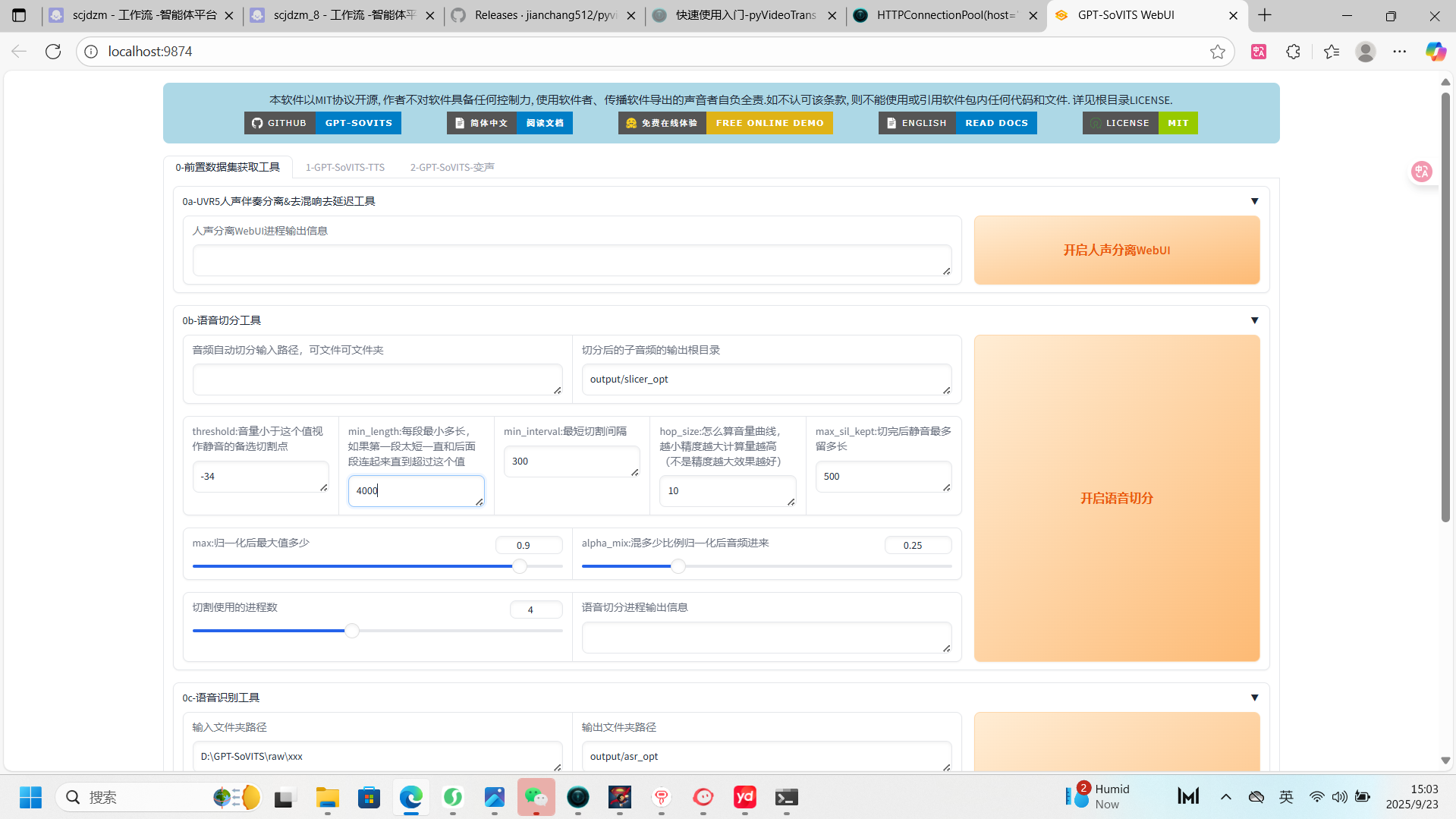This screenshot has width=1456, height=819.
Task: Click the Humid weather widget
Action: coord(1098,797)
